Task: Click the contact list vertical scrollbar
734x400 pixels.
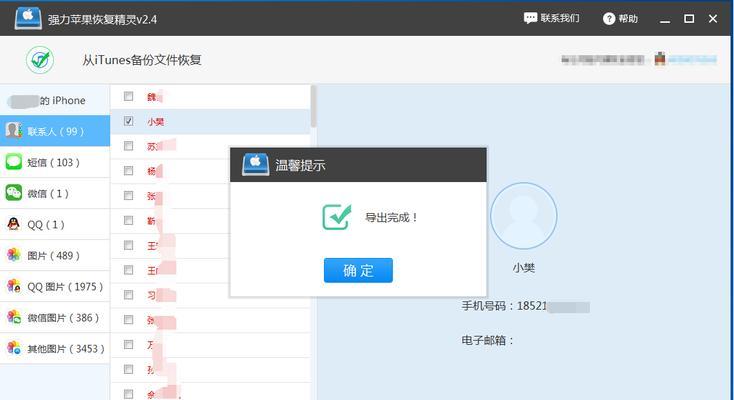Action: coord(313,106)
